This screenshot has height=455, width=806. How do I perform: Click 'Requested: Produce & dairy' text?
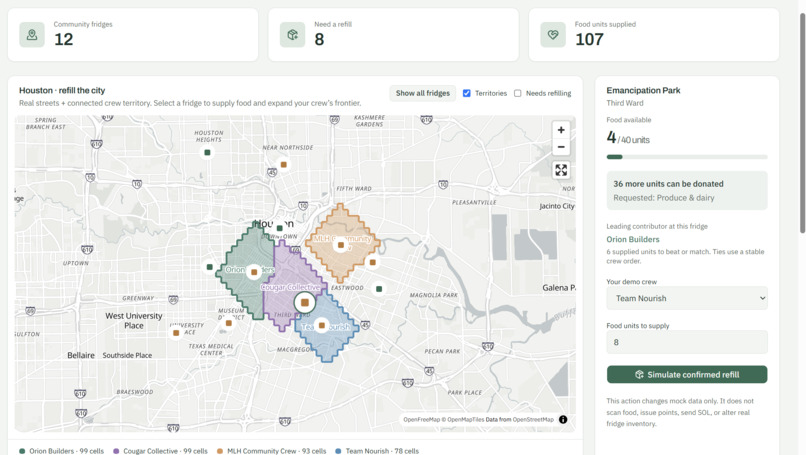pyautogui.click(x=664, y=198)
